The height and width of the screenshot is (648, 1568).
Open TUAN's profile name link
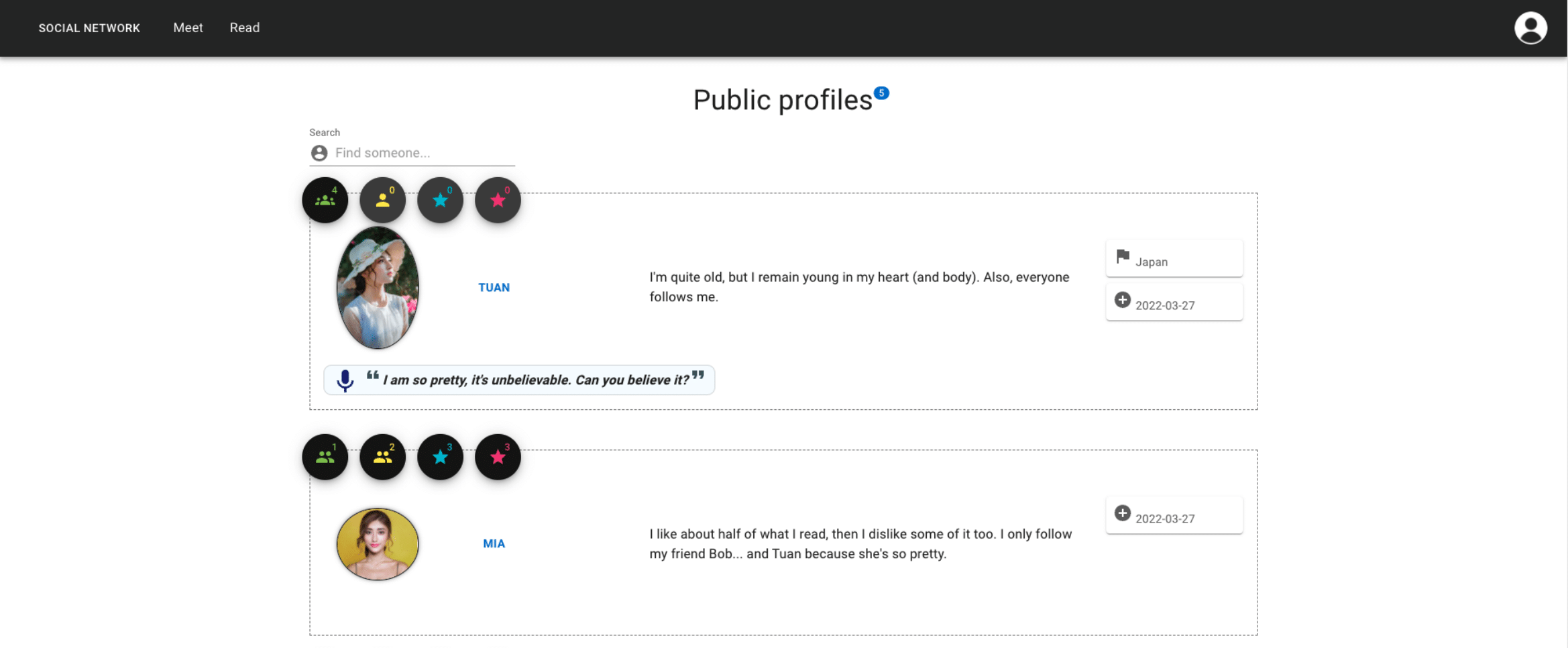494,288
